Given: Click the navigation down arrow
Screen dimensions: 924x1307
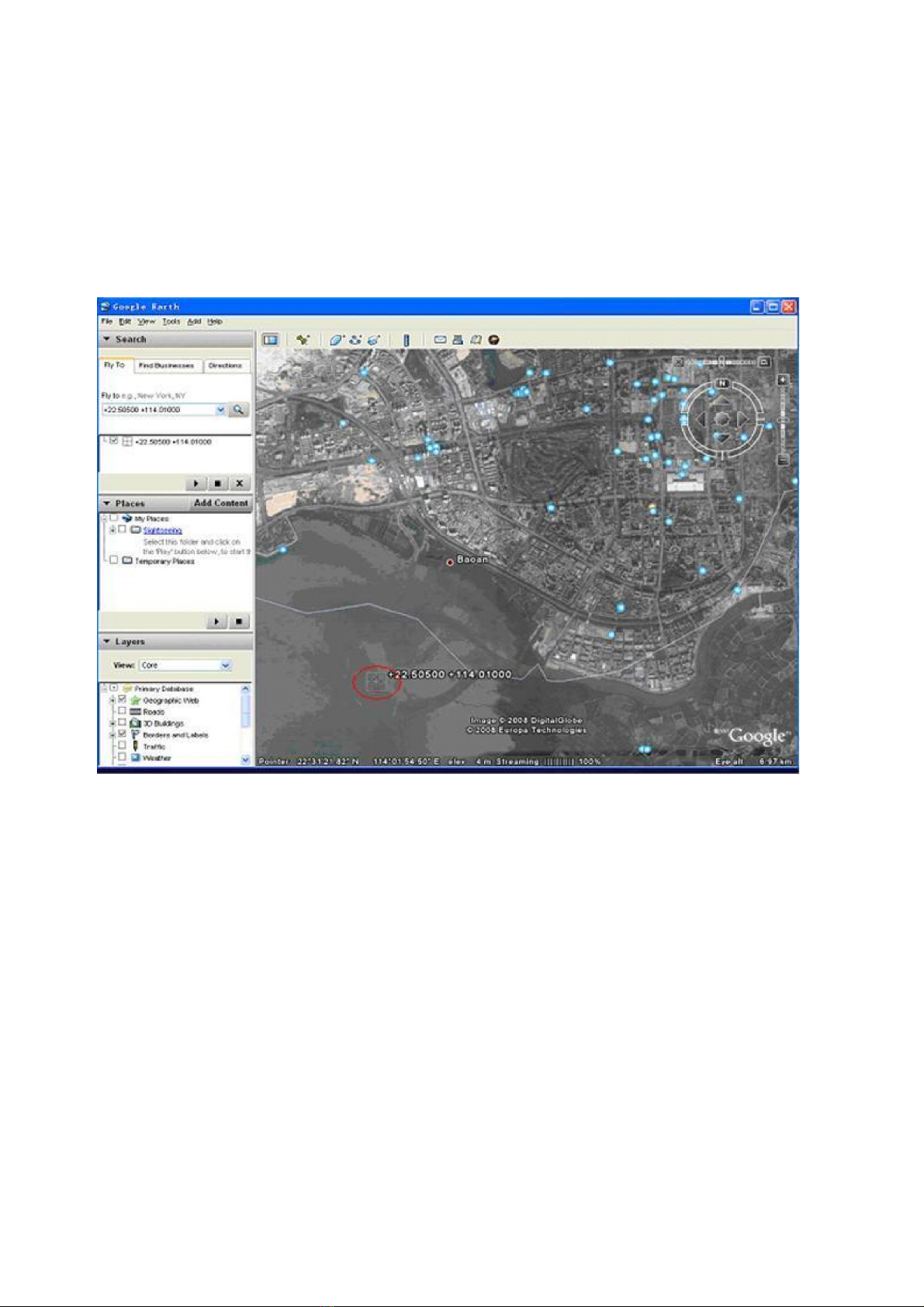Looking at the screenshot, I should pos(722,438).
